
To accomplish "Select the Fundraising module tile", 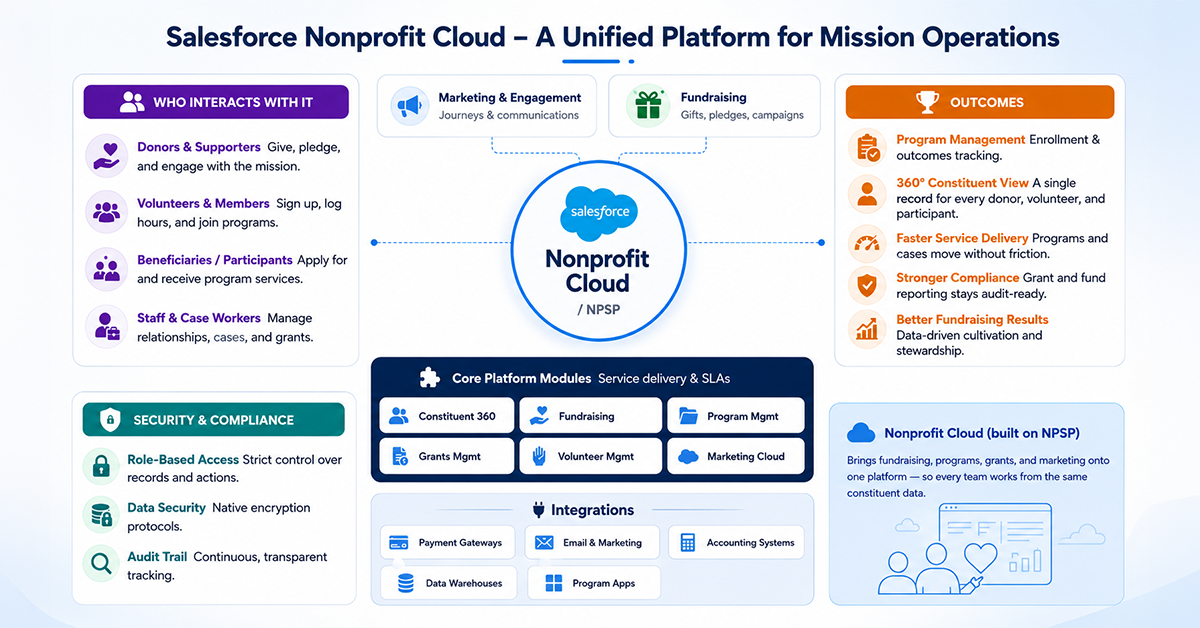I will point(591,416).
